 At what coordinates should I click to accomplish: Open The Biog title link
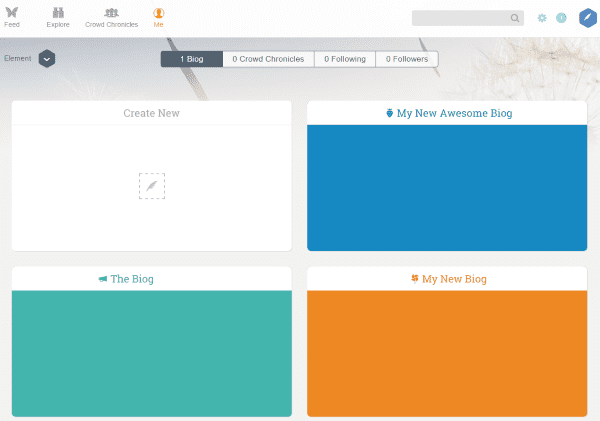132,279
